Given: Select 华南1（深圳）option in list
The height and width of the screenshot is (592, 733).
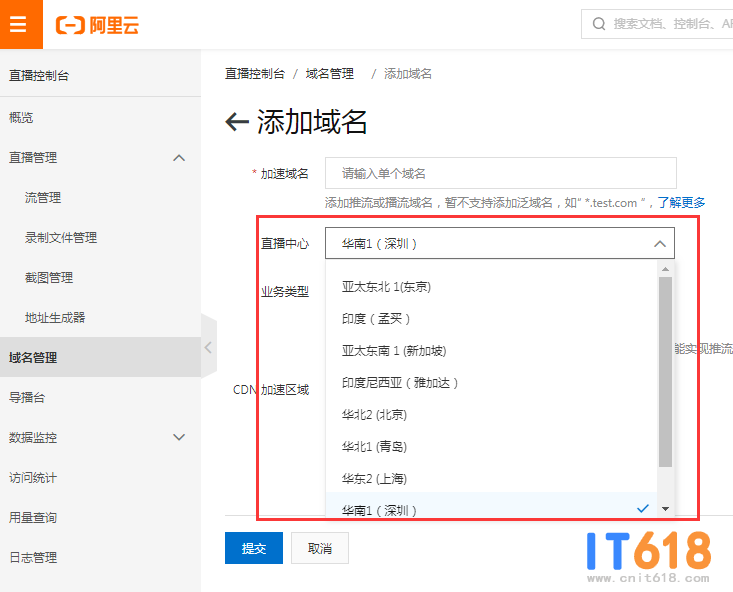Looking at the screenshot, I should (x=491, y=506).
